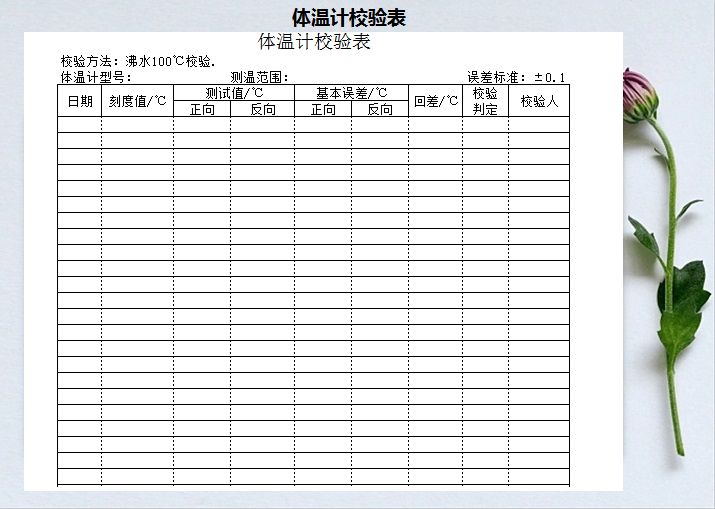715x509 pixels.
Task: Click the 校验方法 boiling water text line
Action: (138, 61)
